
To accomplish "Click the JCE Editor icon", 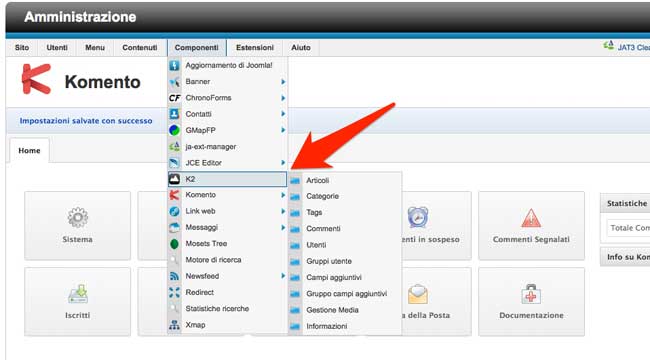I will point(175,163).
